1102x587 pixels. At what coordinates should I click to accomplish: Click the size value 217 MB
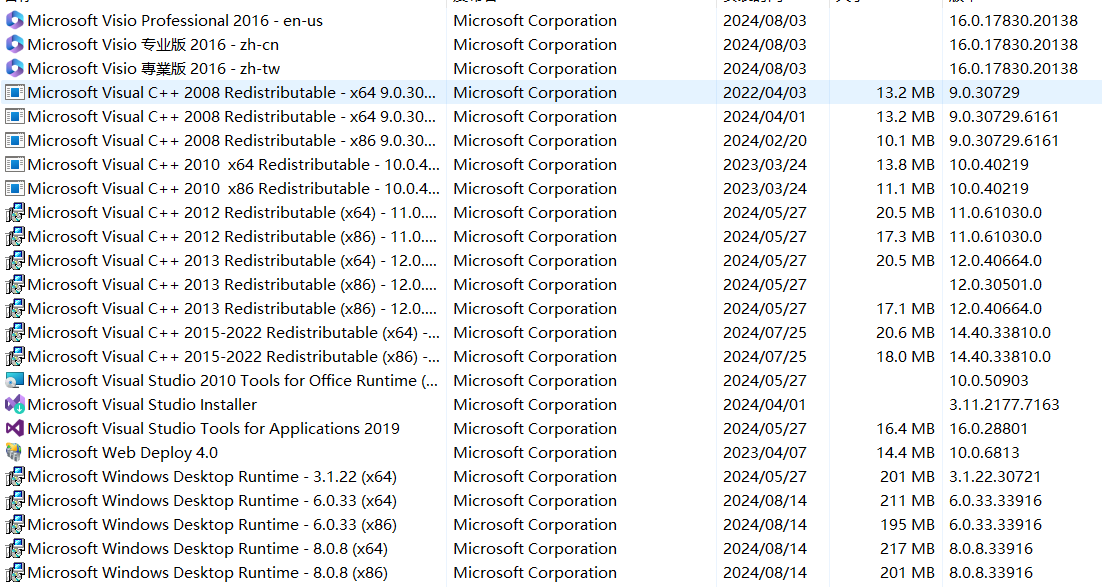(x=907, y=548)
